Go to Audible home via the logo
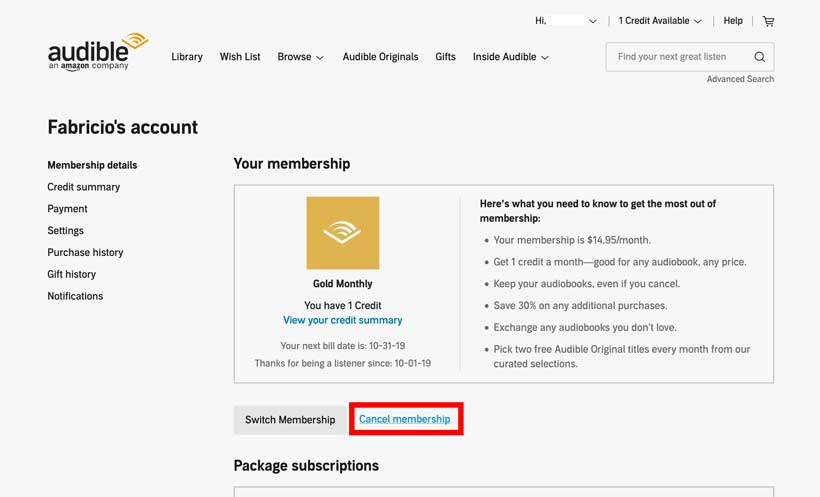The width and height of the screenshot is (820, 497). [98, 52]
